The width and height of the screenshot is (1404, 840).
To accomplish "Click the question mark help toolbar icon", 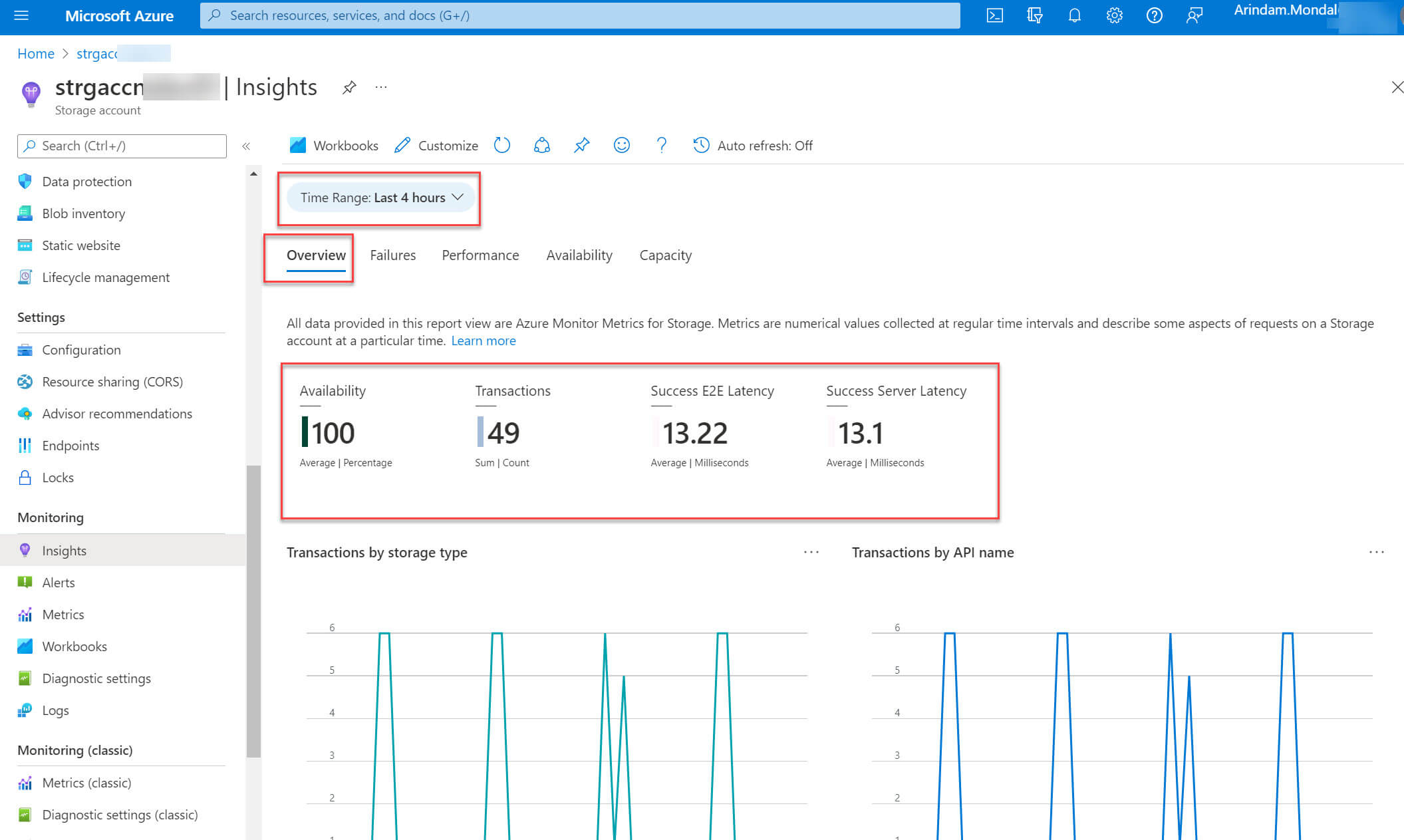I will pos(661,145).
